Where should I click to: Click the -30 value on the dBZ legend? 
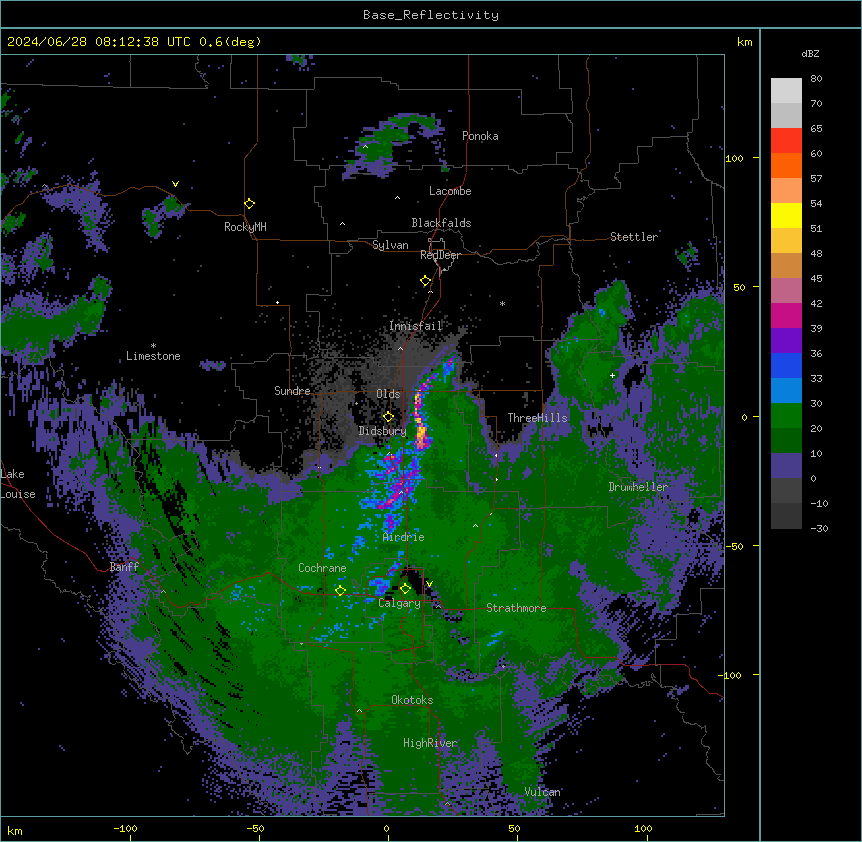point(819,529)
